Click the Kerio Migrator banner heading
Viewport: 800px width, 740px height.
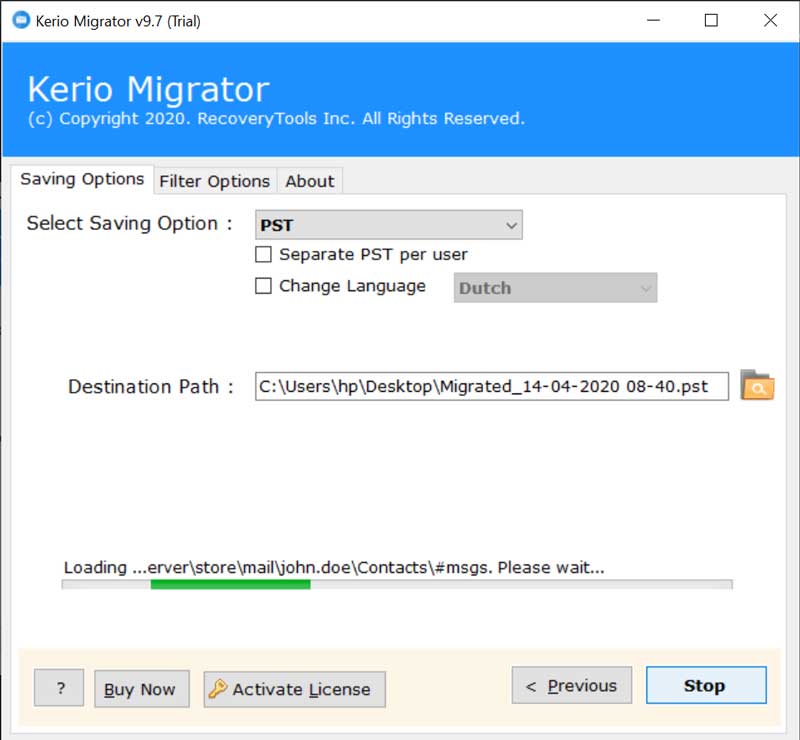tap(148, 89)
